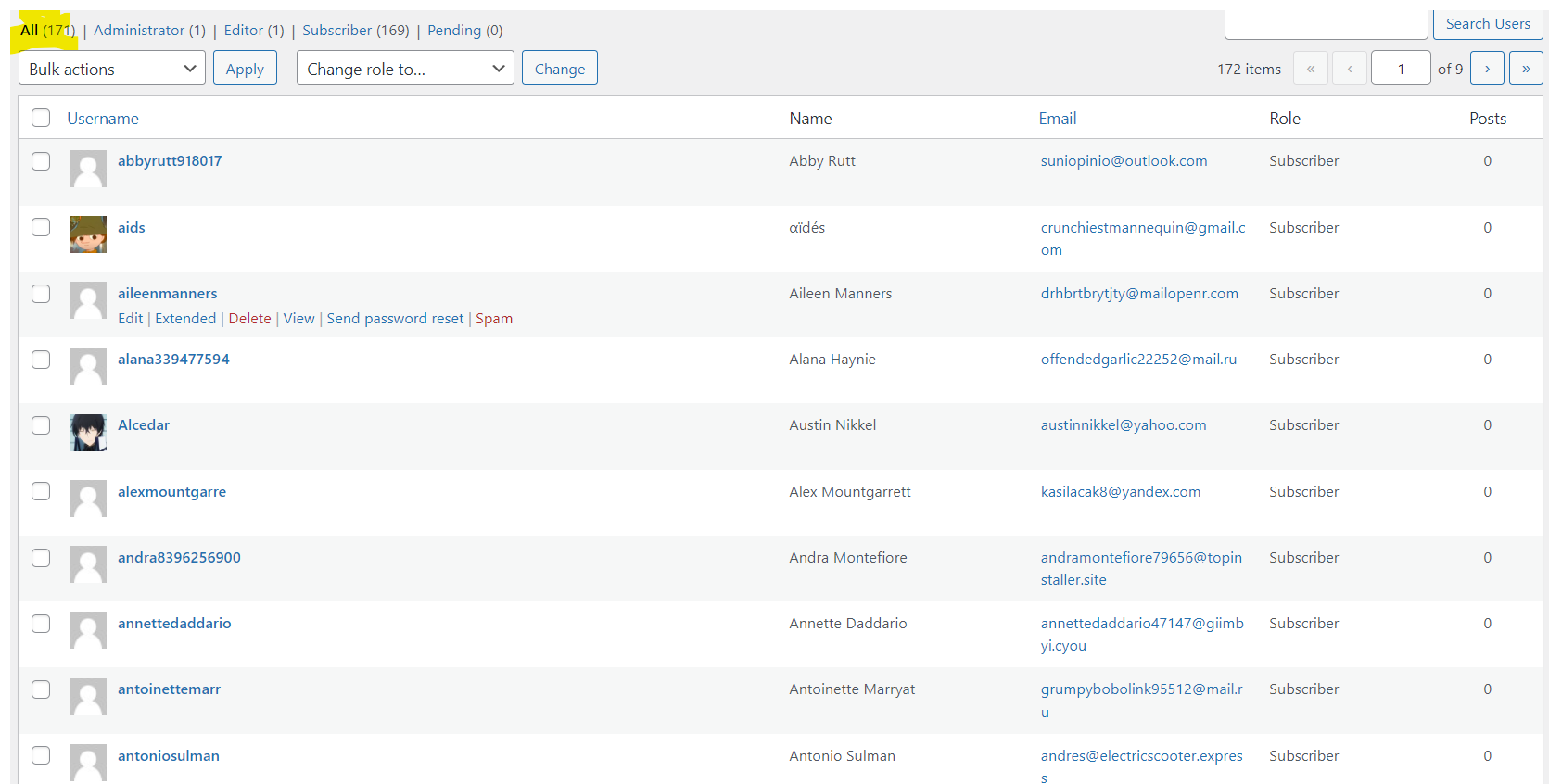Screen dimensions: 1549x784
Task: Open the Bulk actions dropdown
Action: (x=112, y=69)
